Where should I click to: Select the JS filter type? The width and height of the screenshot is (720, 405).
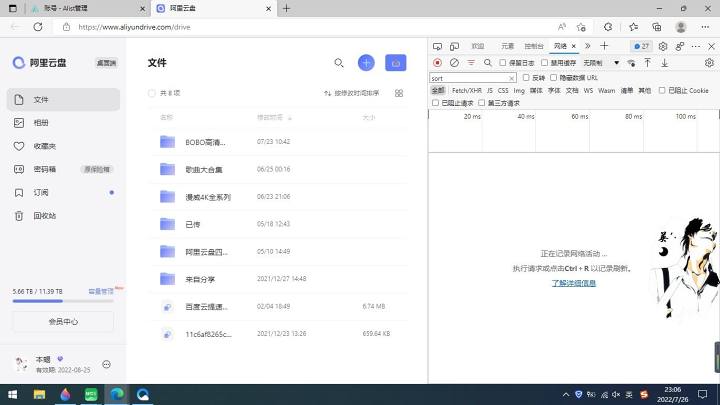pos(490,90)
